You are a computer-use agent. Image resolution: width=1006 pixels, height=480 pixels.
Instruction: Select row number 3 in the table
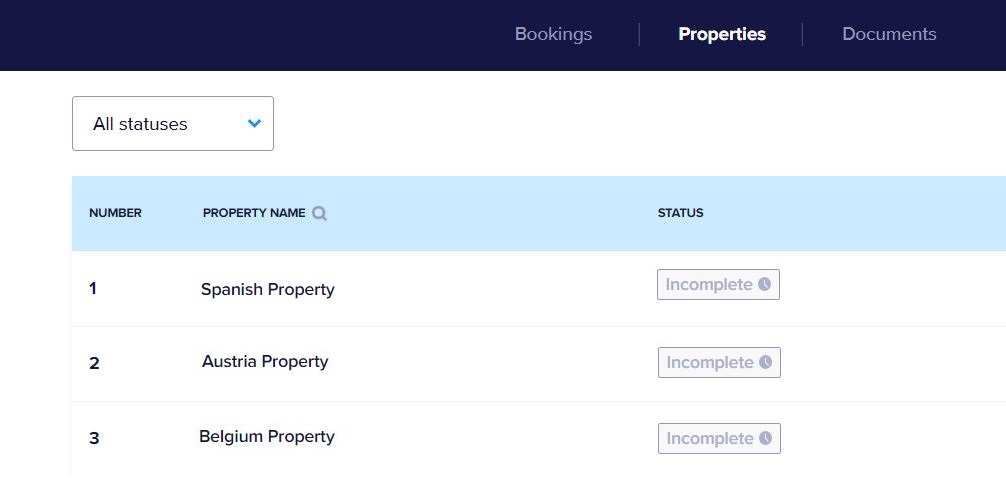click(x=94, y=438)
